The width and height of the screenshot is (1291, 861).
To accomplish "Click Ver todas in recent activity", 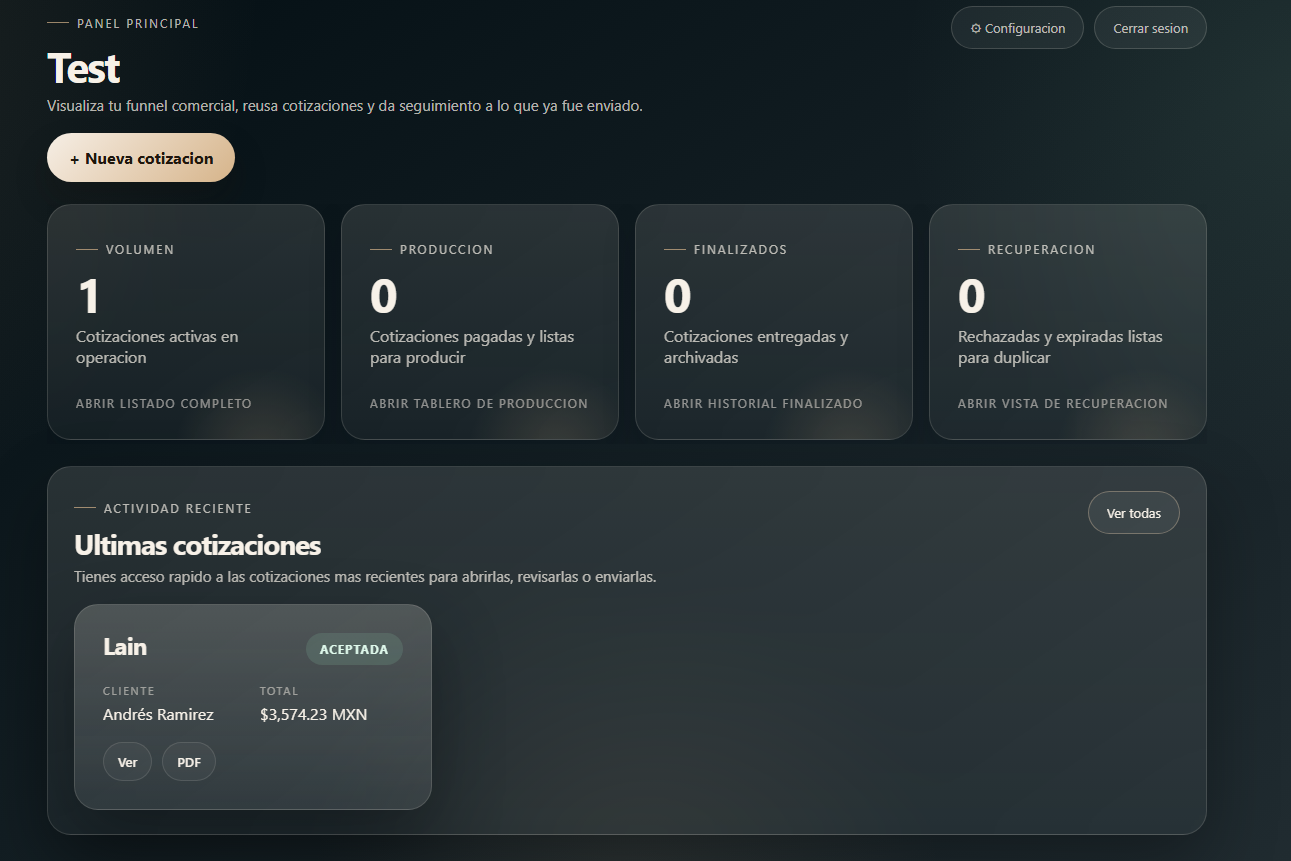I will click(1134, 513).
